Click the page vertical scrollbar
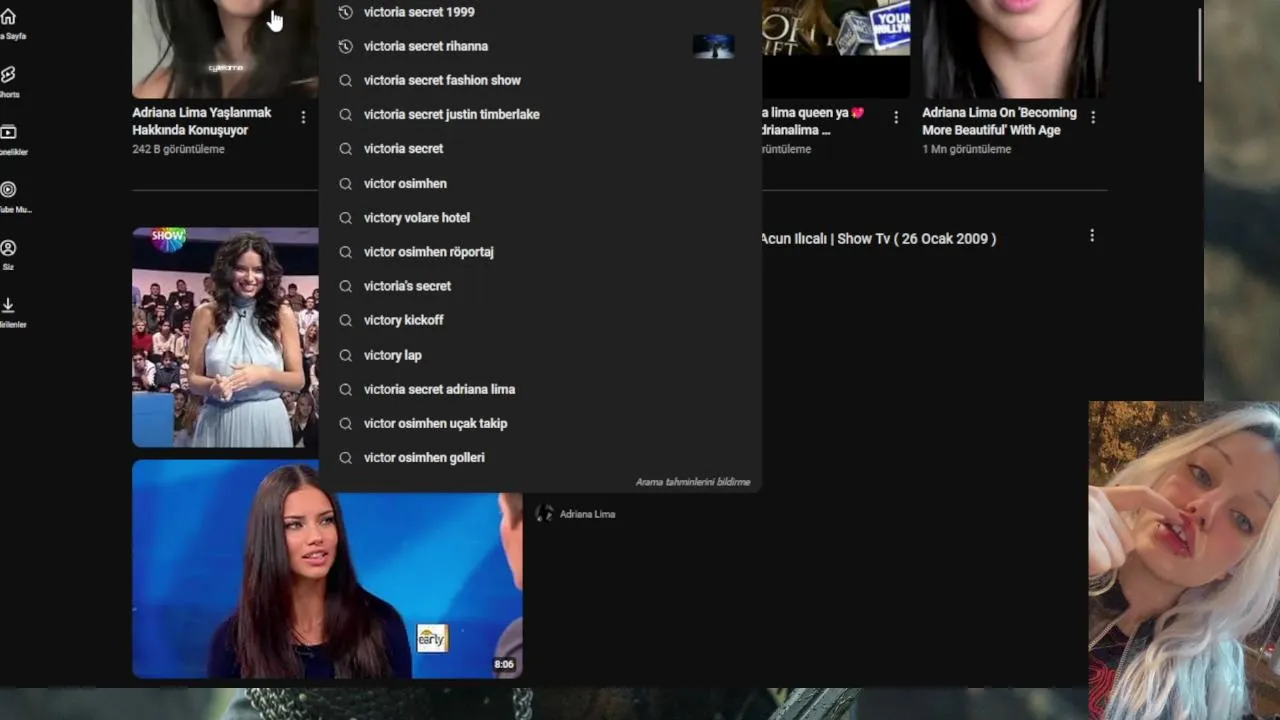1280x720 pixels. (x=1200, y=45)
